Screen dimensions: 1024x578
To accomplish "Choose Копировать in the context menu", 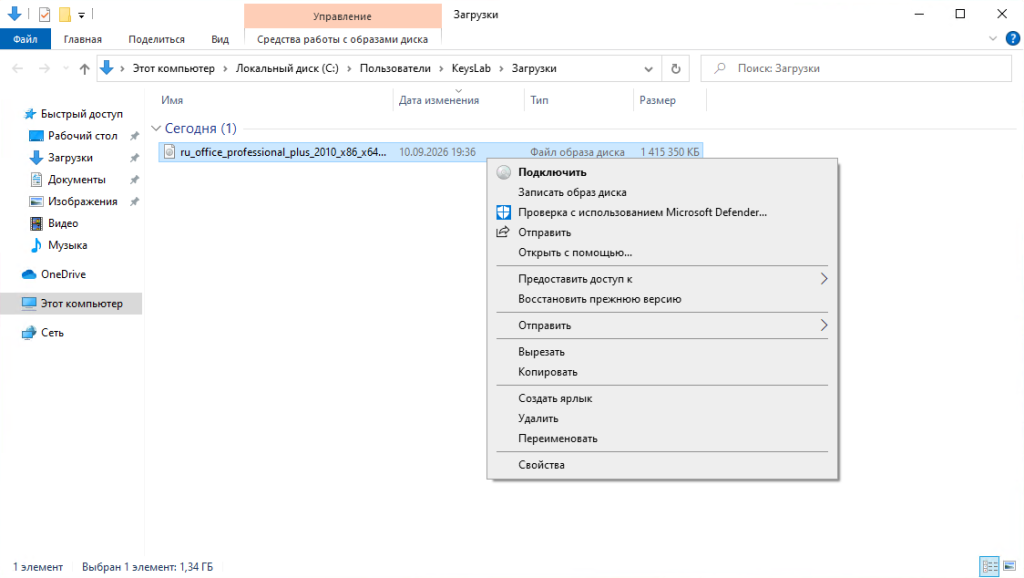I will (662, 372).
